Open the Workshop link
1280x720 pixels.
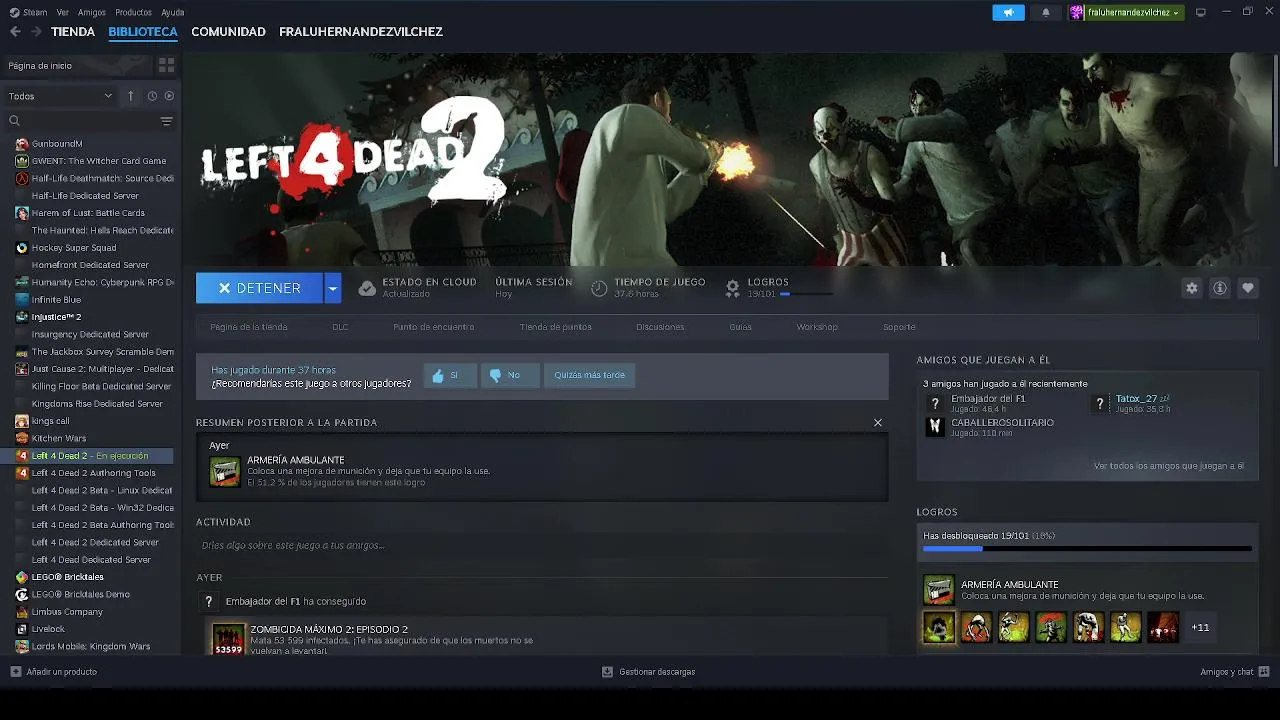tap(817, 327)
